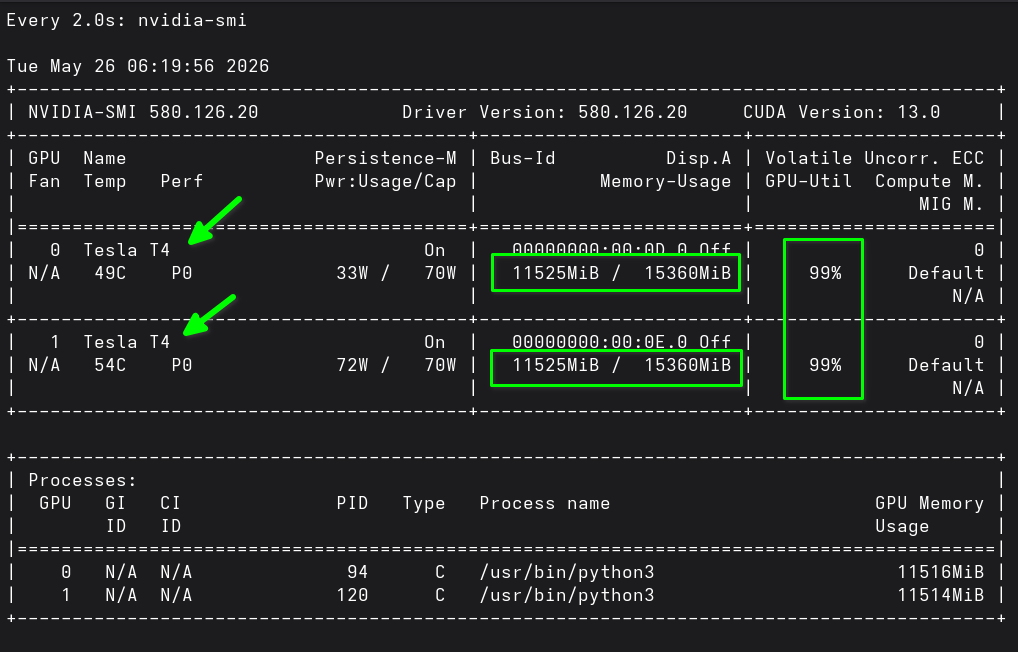Click the 72W power usage reading
This screenshot has height=652, width=1018.
pyautogui.click(x=353, y=366)
